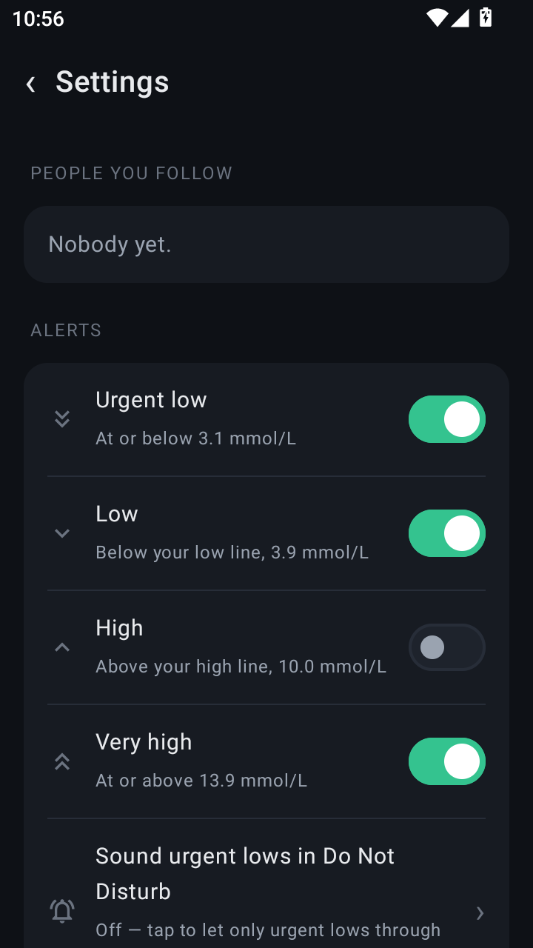Tap Sound urgent lows in Do Not Disturb
The width and height of the screenshot is (533, 948).
(245, 874)
